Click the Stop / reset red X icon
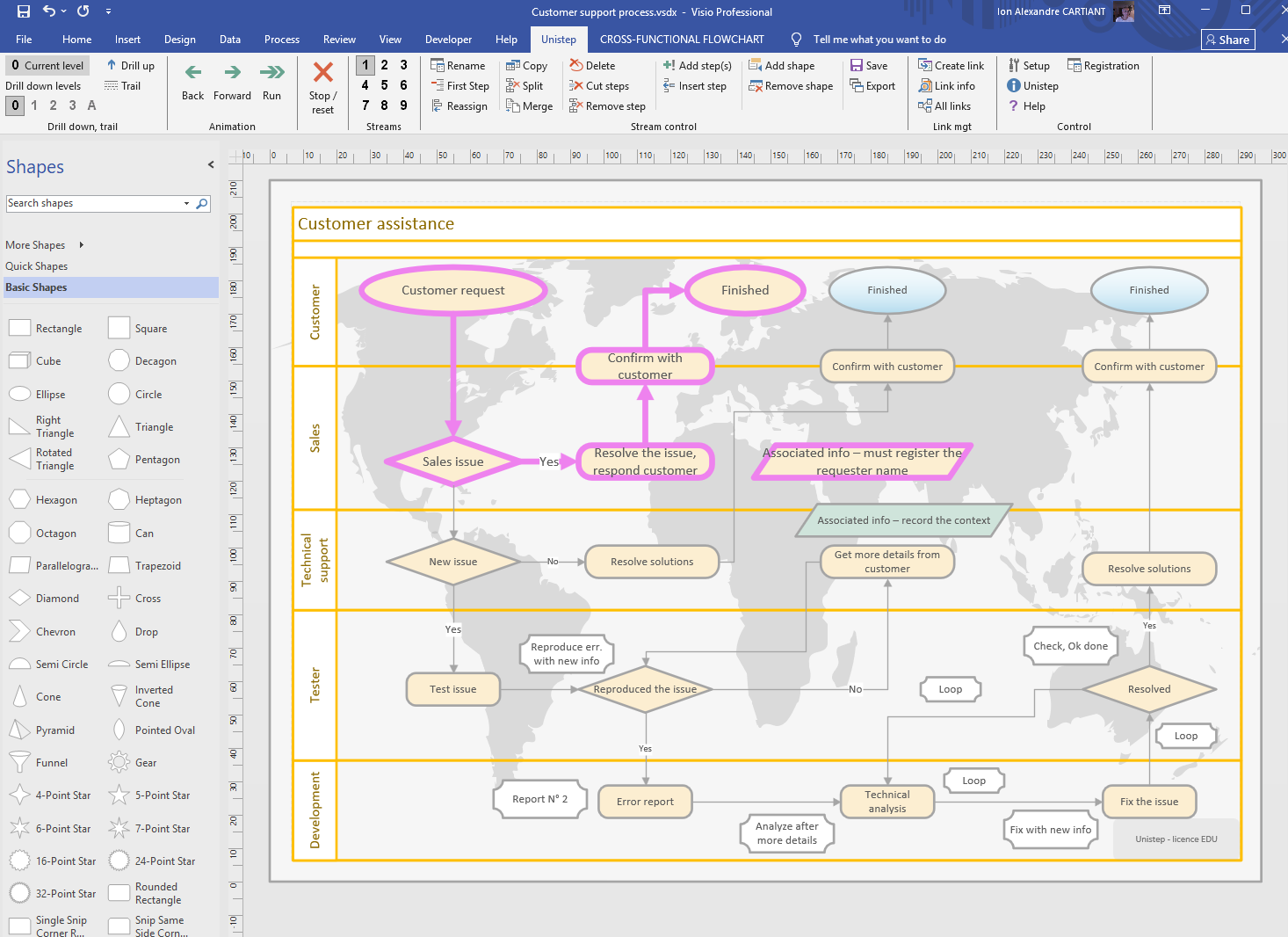 [x=322, y=73]
